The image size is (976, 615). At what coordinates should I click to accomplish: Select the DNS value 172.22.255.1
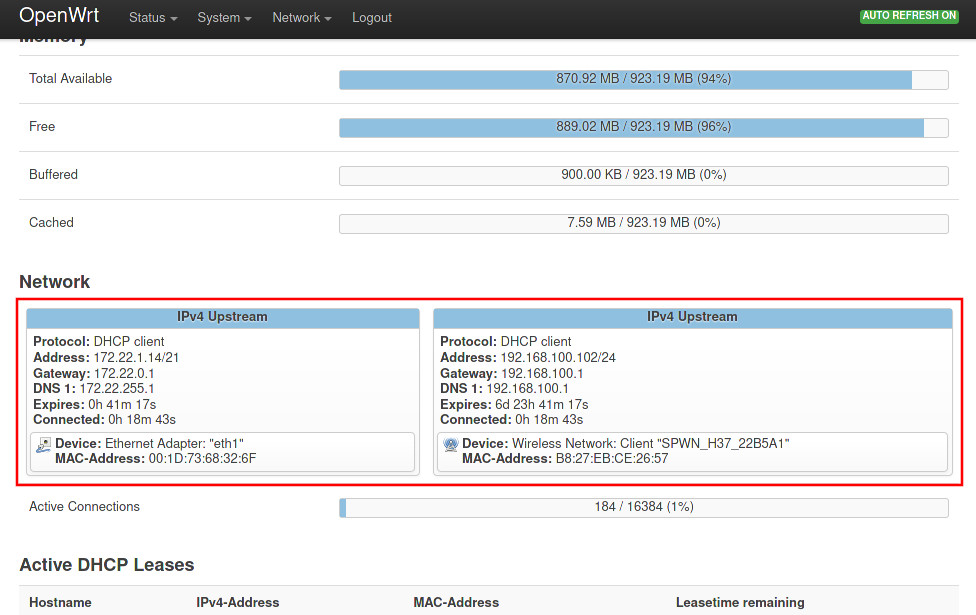coord(117,388)
